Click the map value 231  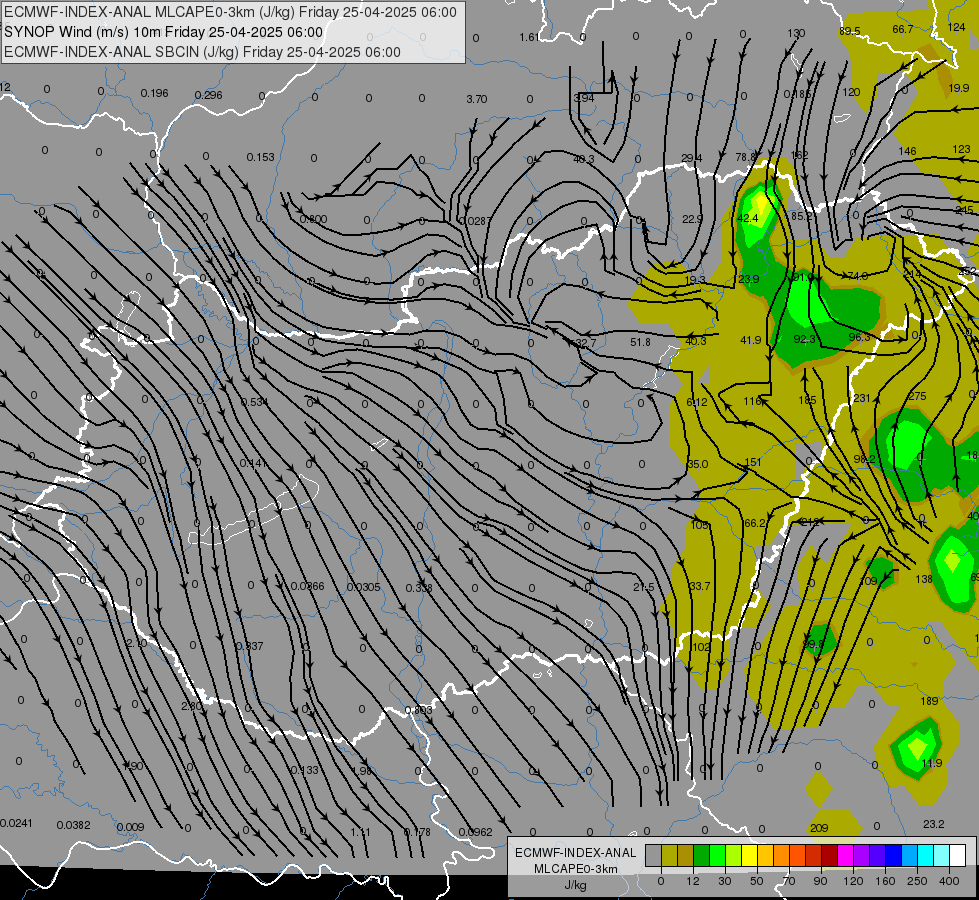(862, 398)
